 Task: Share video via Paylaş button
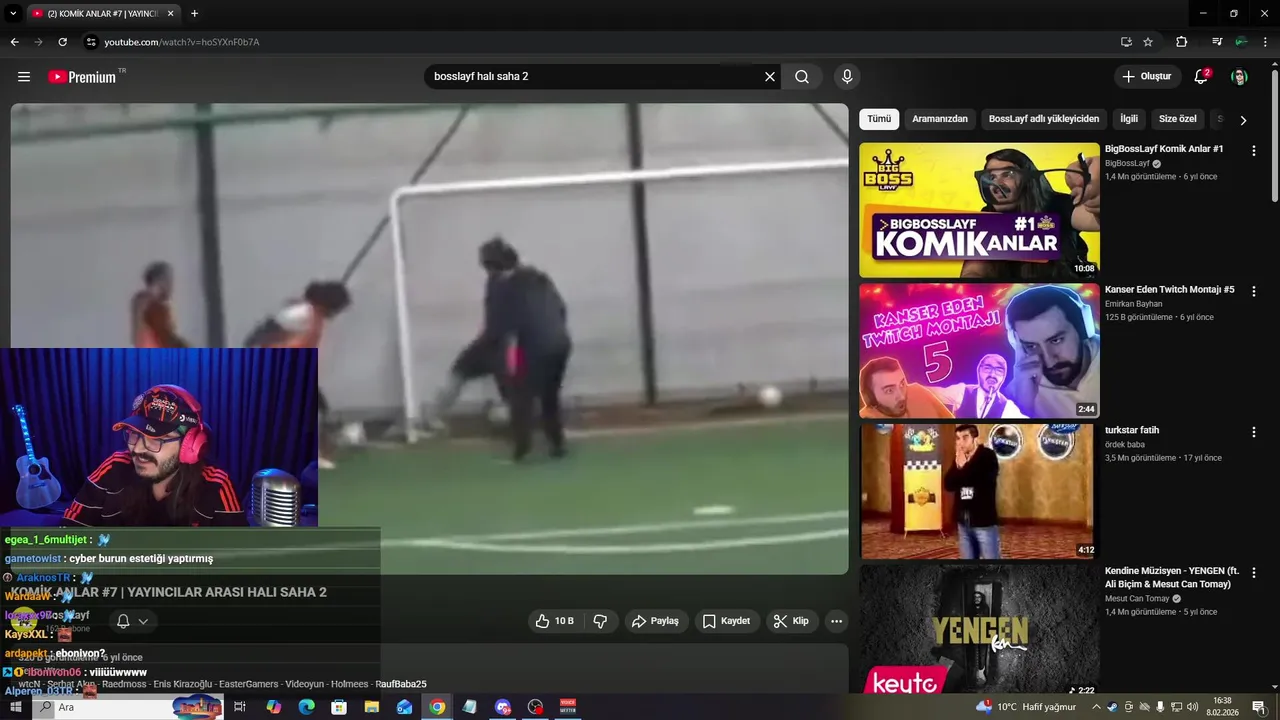coord(654,621)
